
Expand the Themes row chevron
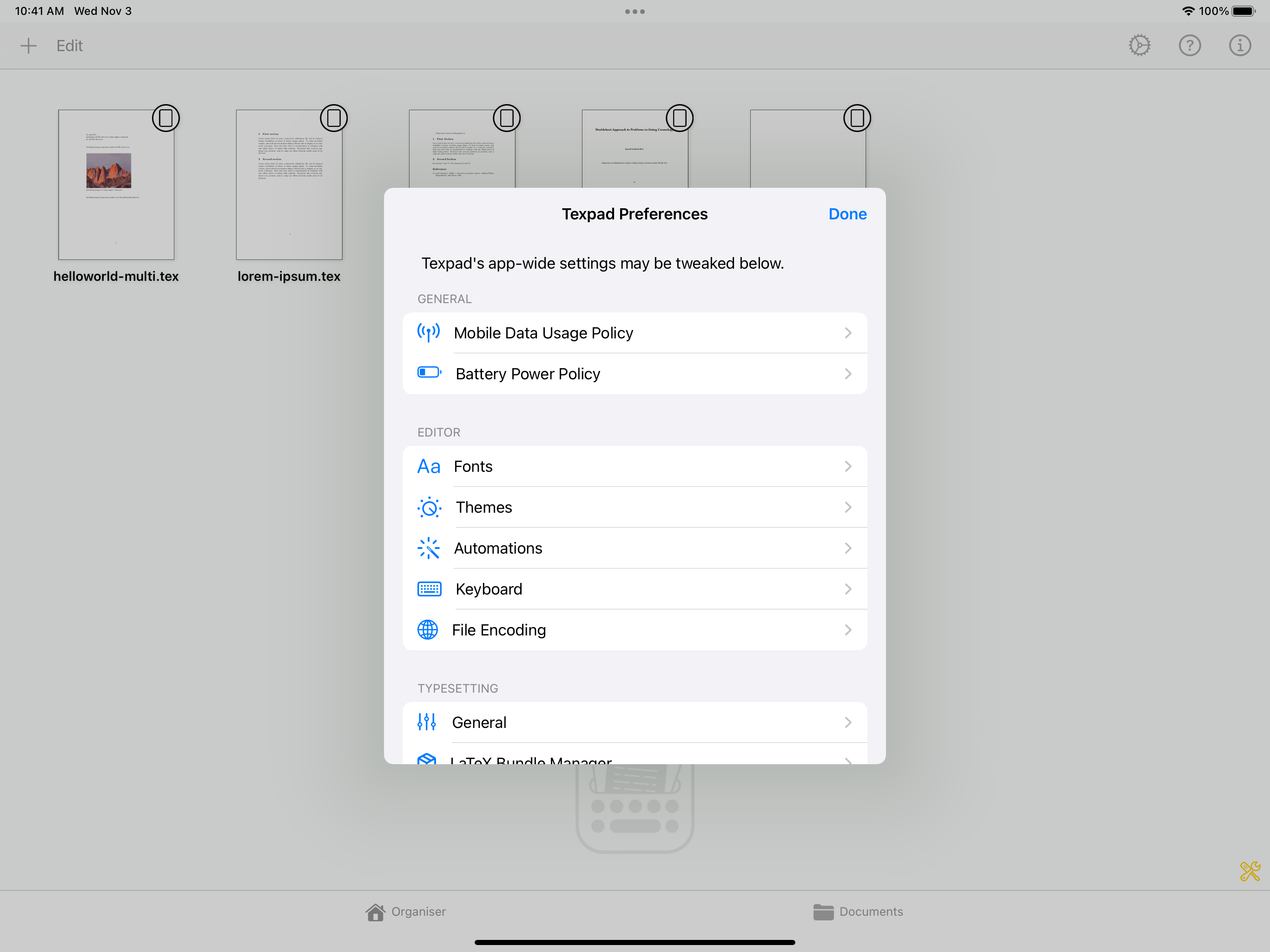coord(848,507)
